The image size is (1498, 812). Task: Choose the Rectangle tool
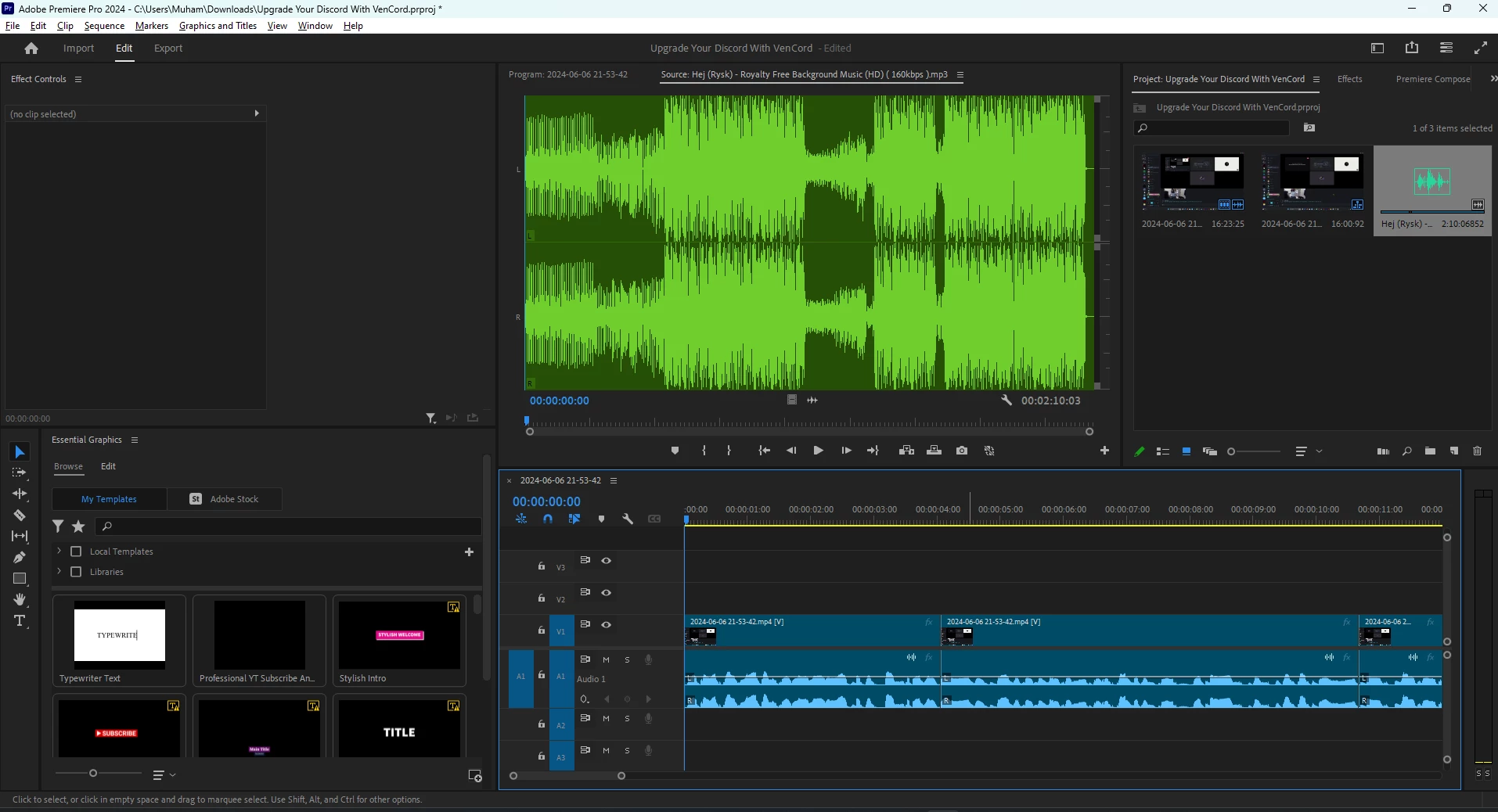(20, 579)
